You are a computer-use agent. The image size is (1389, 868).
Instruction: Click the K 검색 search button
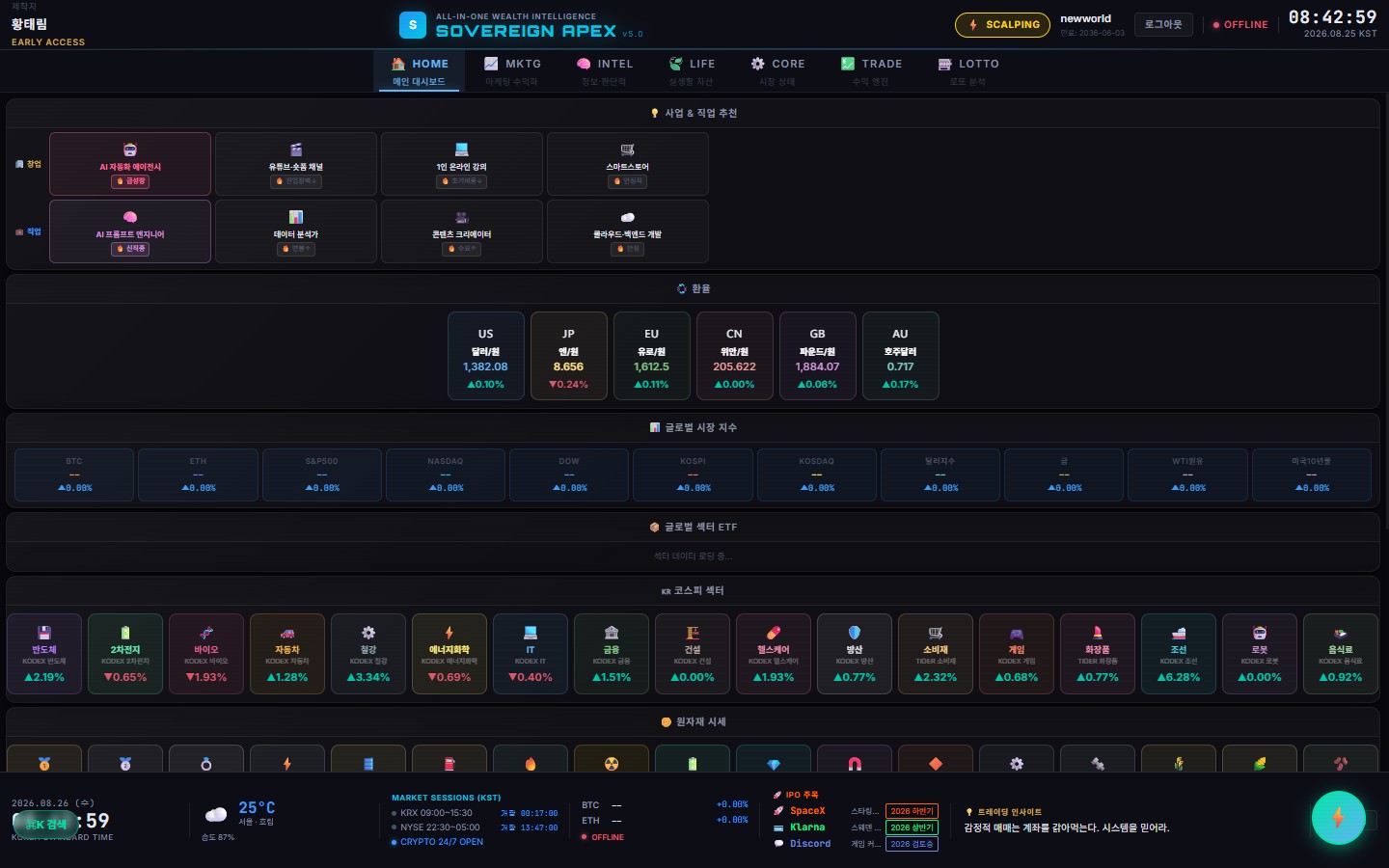(x=45, y=824)
